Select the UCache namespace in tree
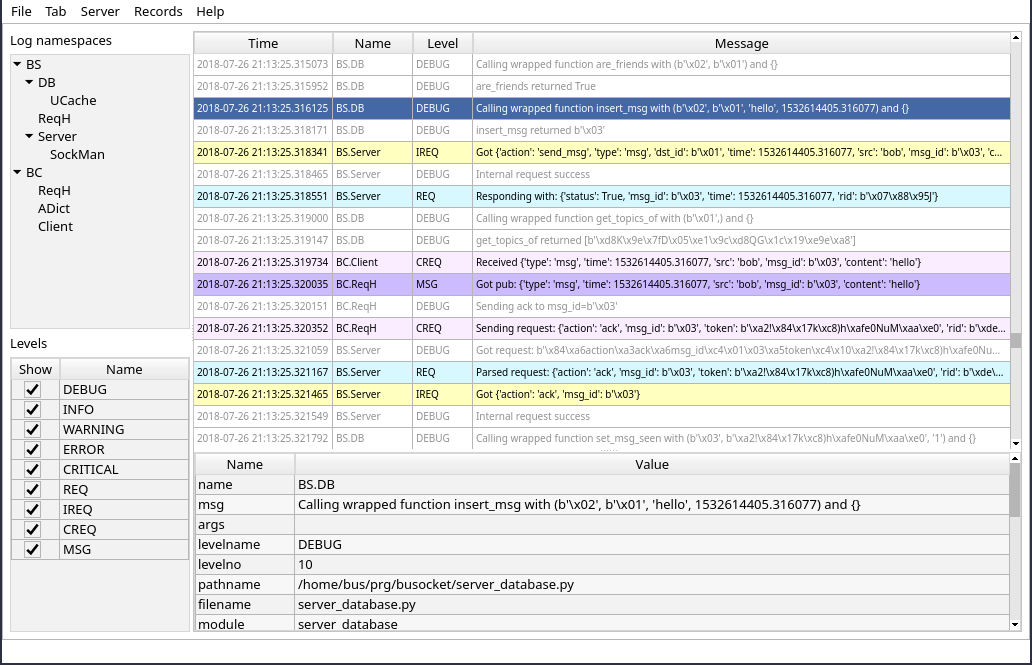1032x665 pixels. click(x=73, y=101)
